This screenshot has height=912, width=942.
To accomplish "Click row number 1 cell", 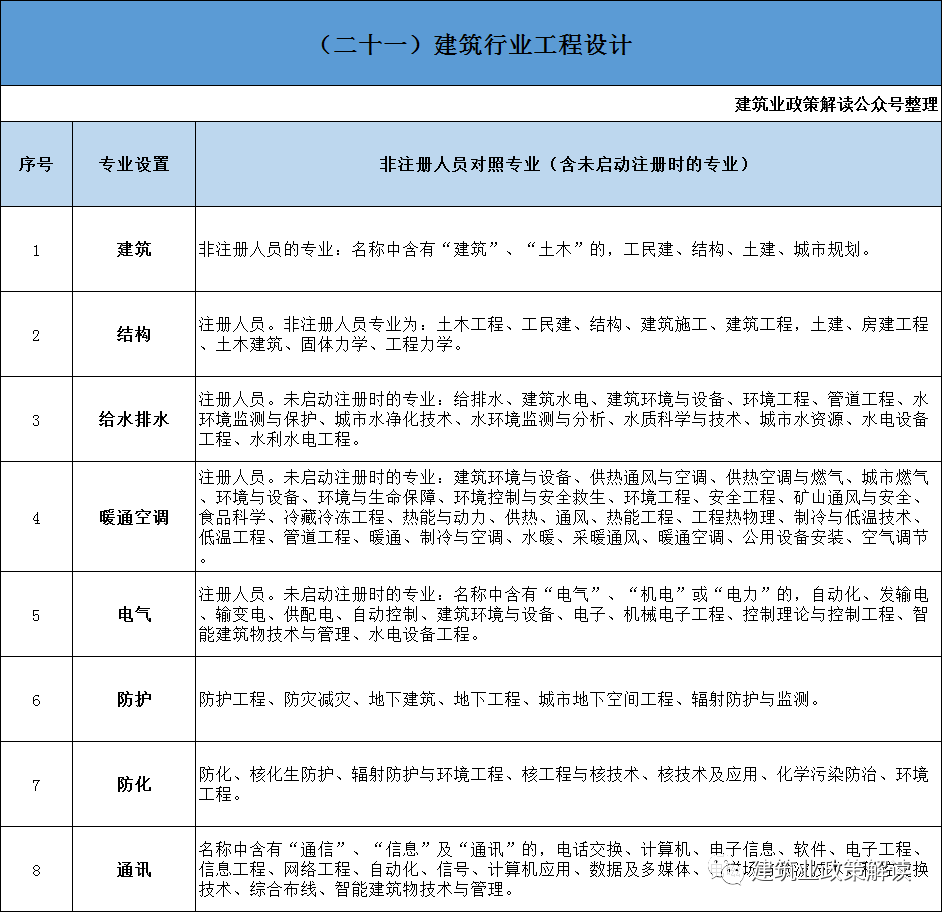I will click(x=36, y=249).
